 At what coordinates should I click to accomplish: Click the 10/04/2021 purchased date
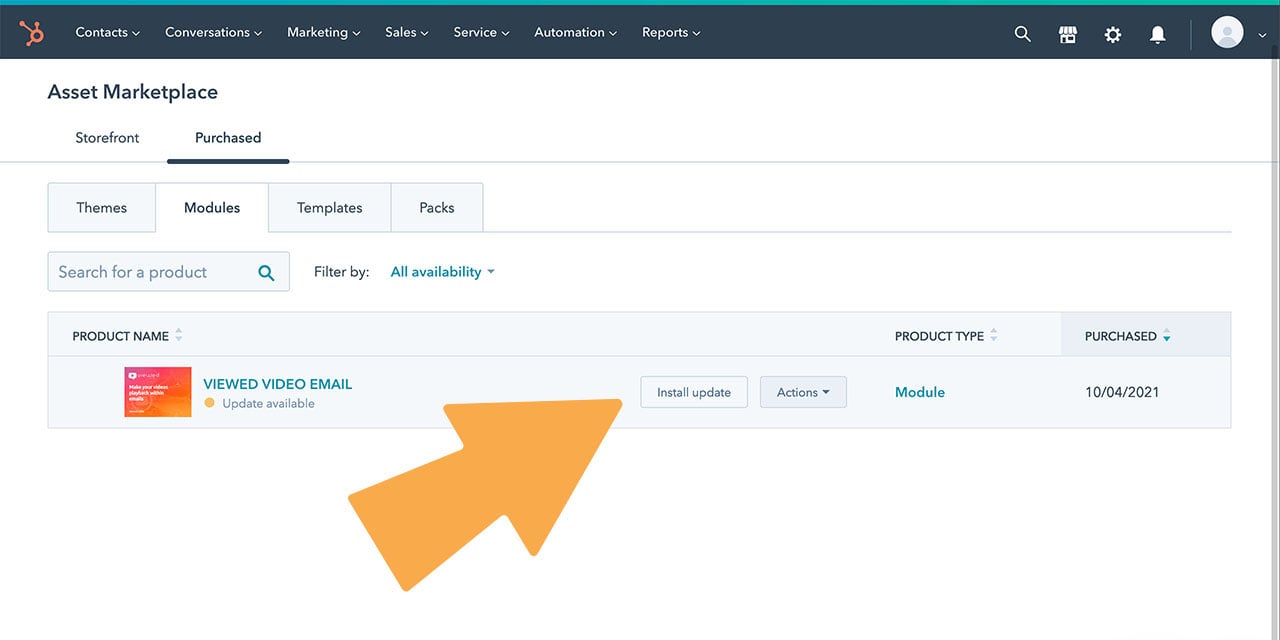coord(1122,392)
